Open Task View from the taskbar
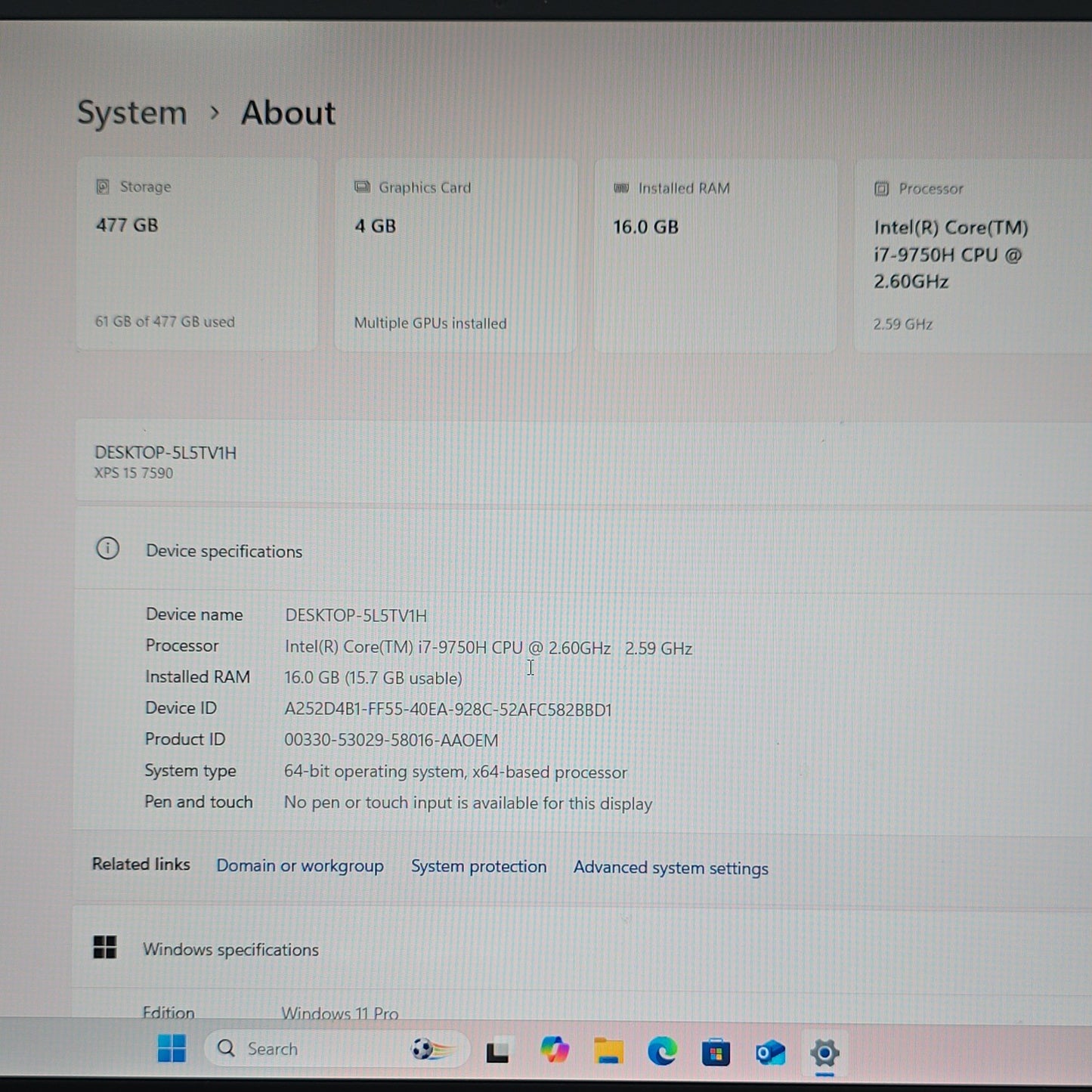The image size is (1092, 1092). pos(497,1052)
